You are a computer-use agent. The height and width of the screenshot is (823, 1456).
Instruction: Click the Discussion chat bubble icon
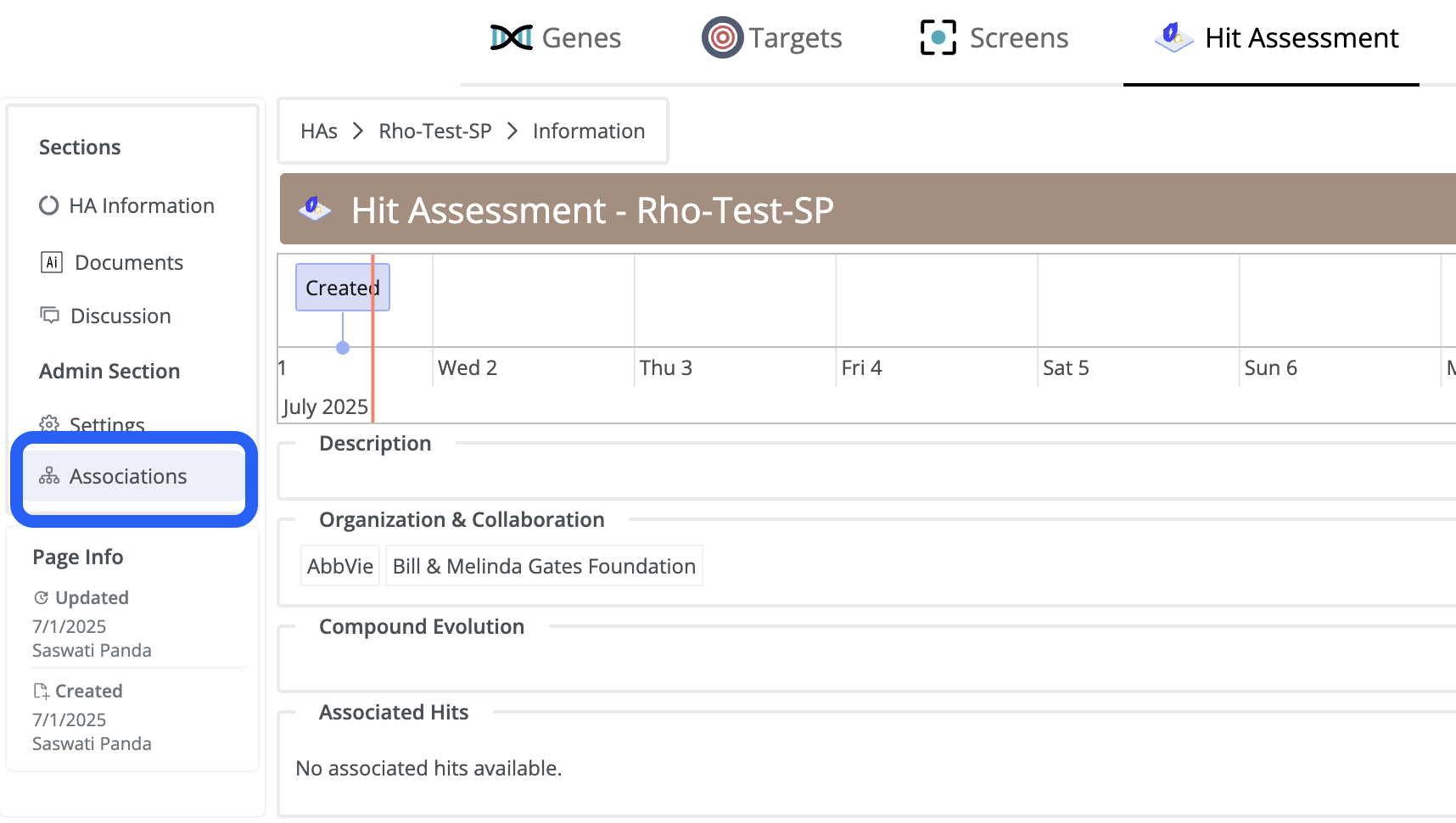[x=50, y=316]
